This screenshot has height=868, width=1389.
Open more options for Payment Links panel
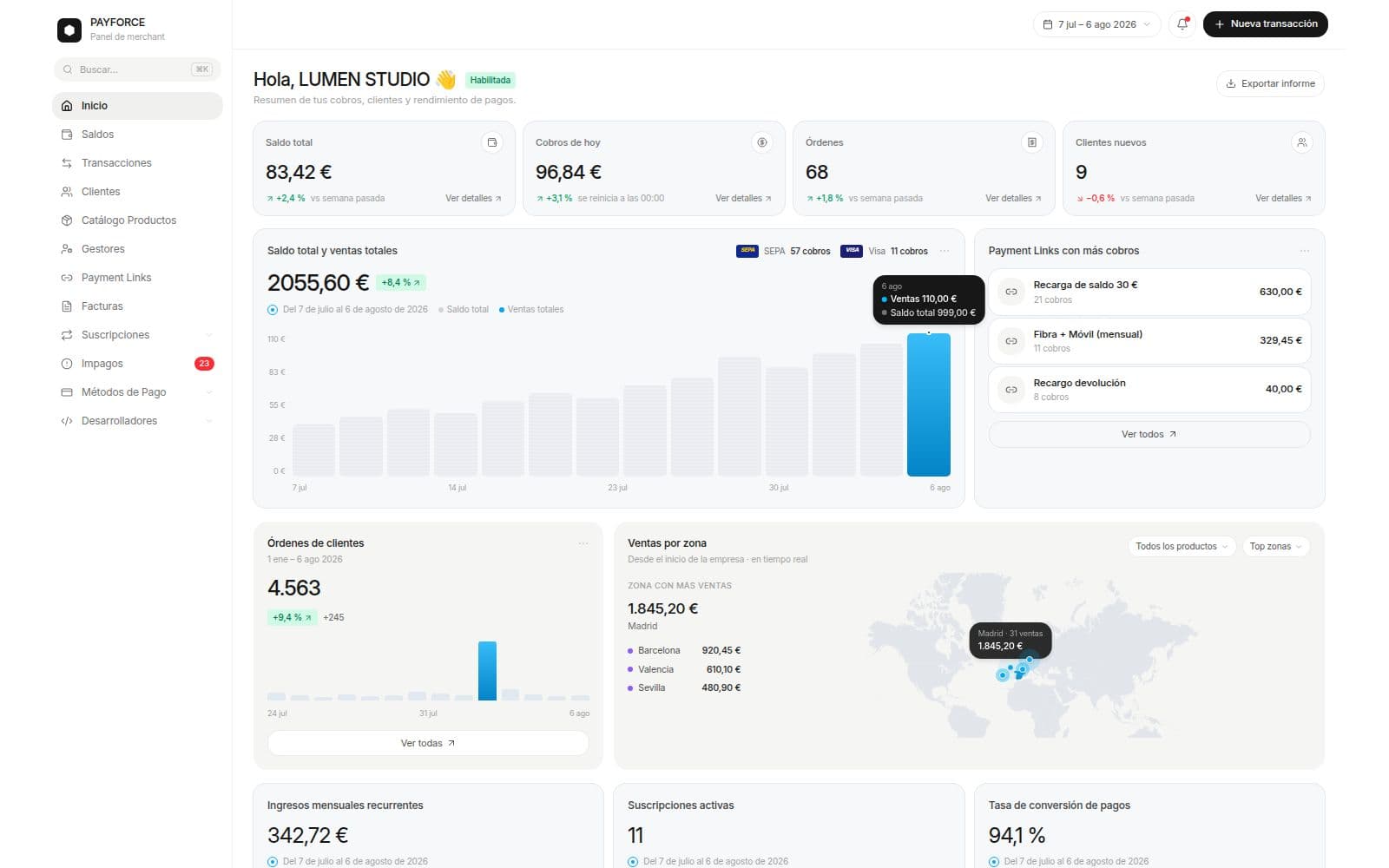pos(1305,251)
